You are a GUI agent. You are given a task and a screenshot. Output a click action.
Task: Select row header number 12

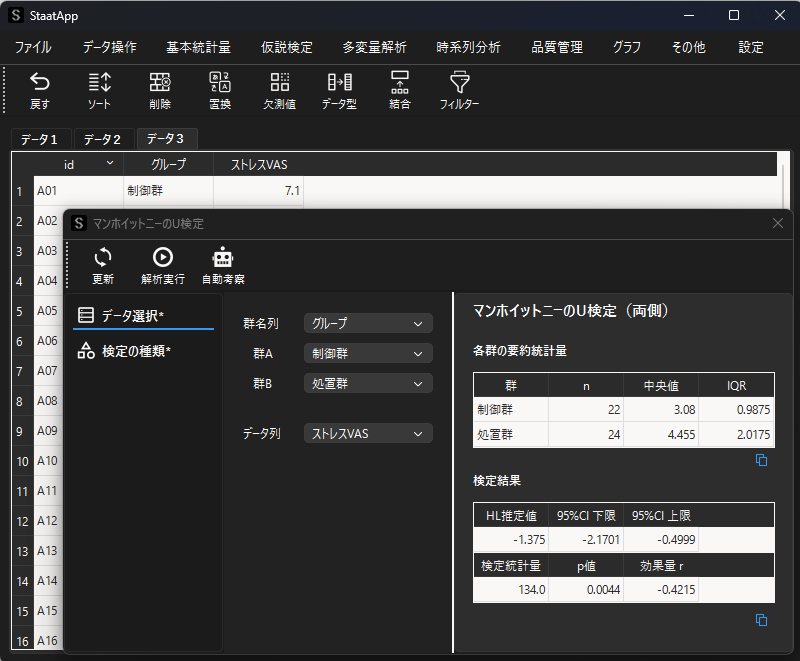coord(22,521)
